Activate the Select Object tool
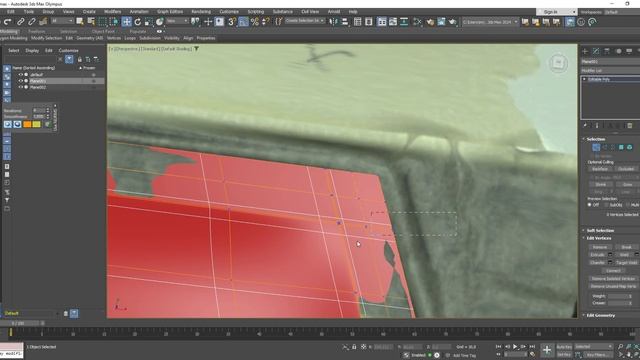640x360 pixels. [x=80, y=22]
